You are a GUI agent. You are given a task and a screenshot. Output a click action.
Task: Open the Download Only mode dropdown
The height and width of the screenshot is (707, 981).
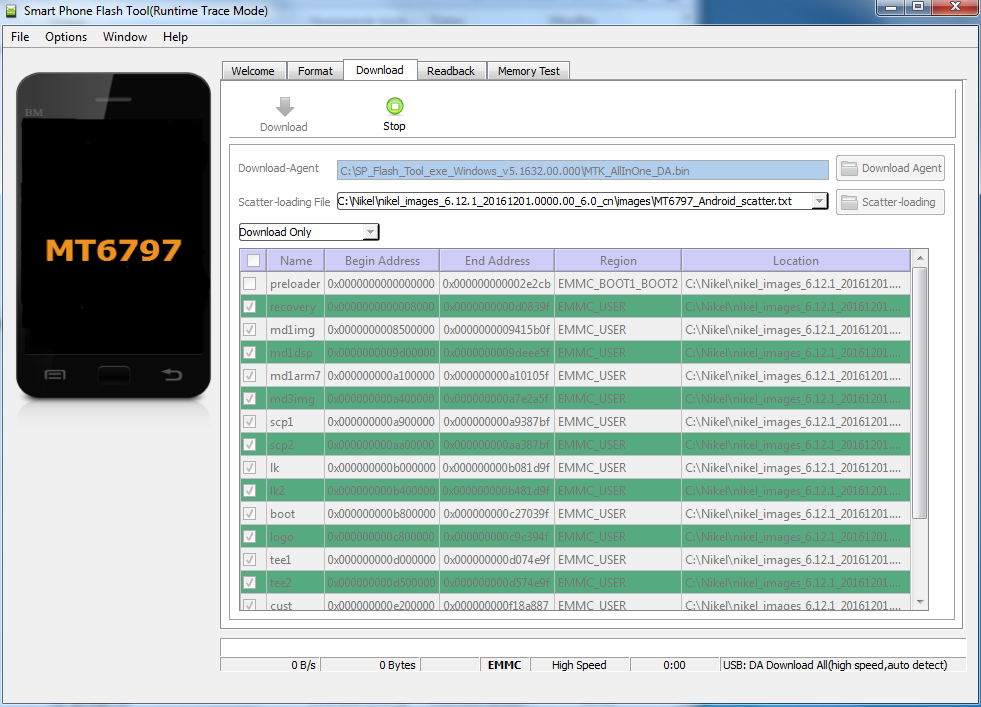tap(370, 232)
